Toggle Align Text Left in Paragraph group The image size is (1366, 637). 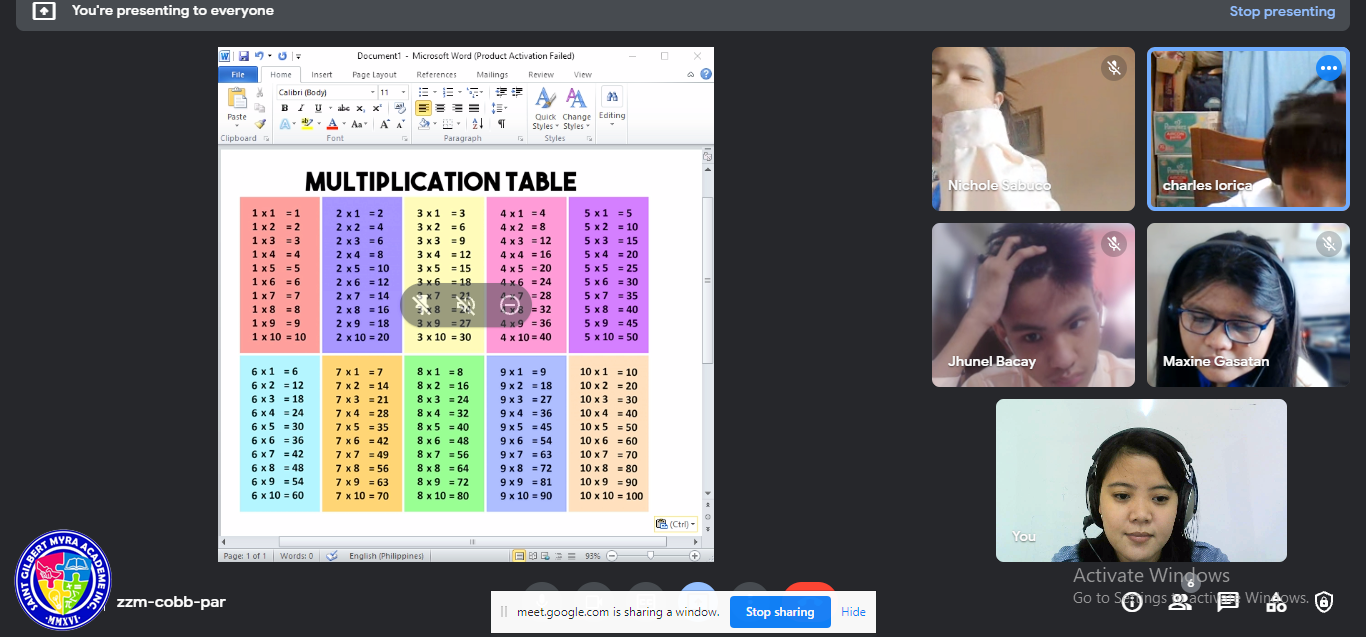[x=423, y=108]
